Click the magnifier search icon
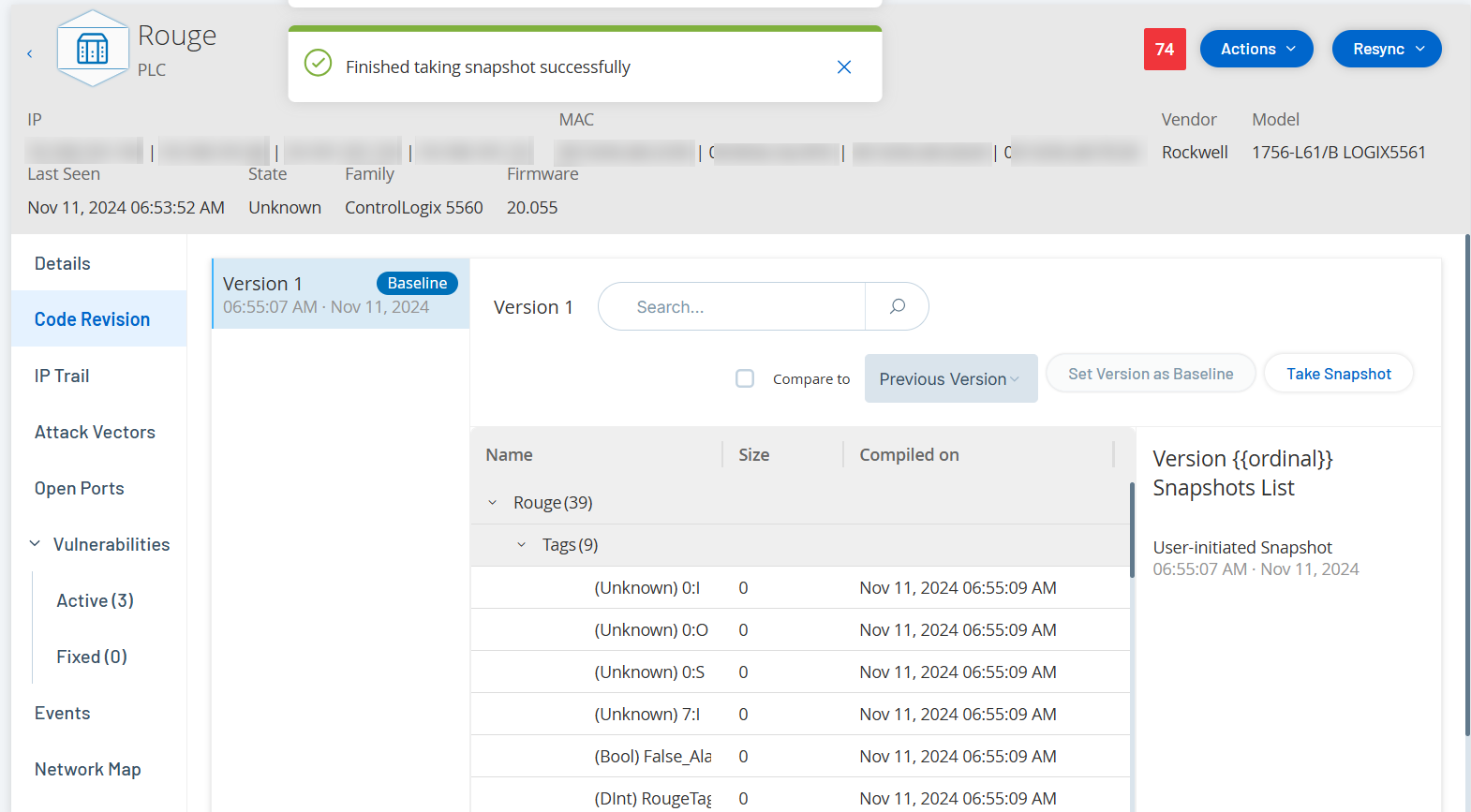The width and height of the screenshot is (1471, 812). pos(897,307)
